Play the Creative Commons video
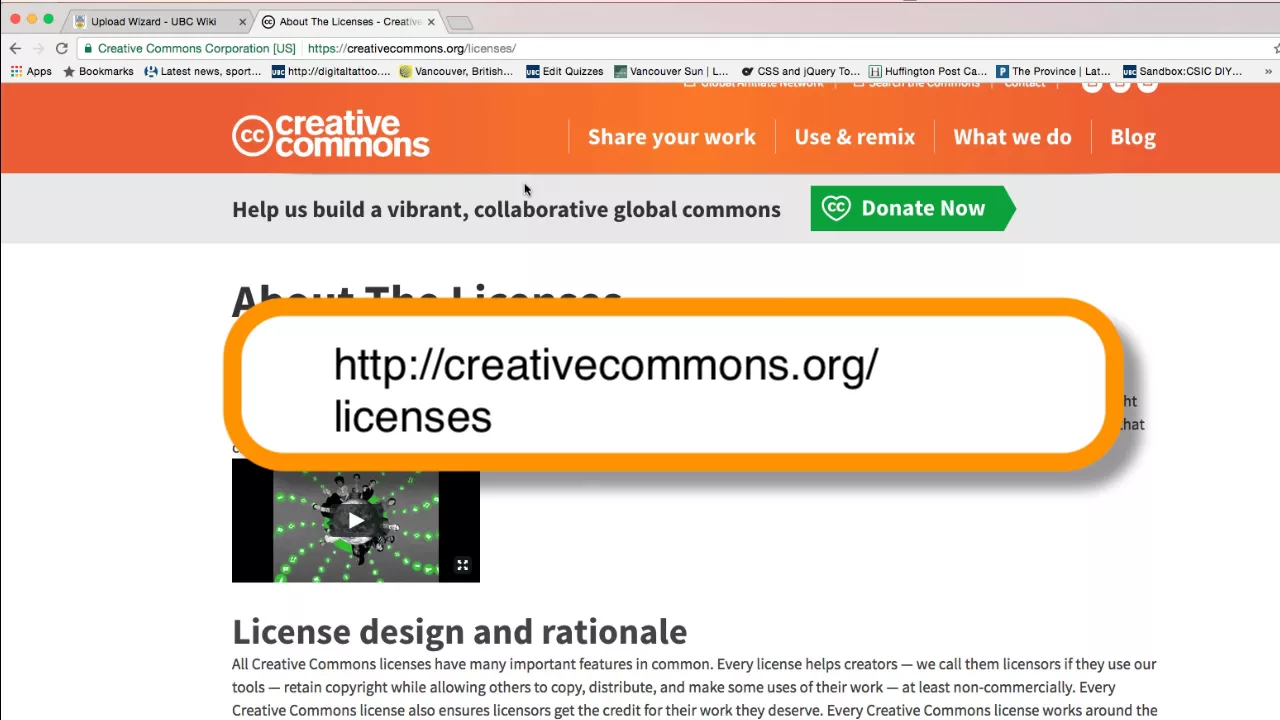 coord(356,520)
